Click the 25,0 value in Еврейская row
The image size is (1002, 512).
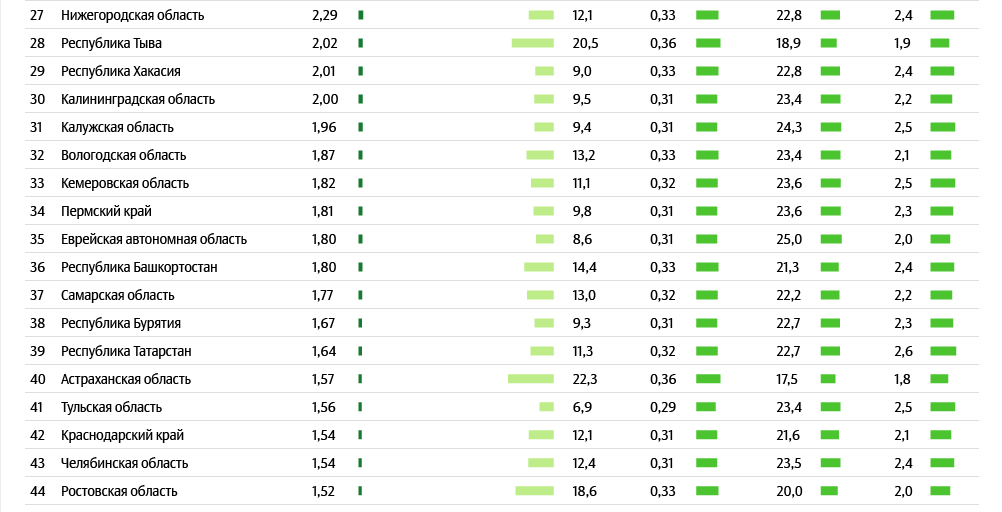789,239
